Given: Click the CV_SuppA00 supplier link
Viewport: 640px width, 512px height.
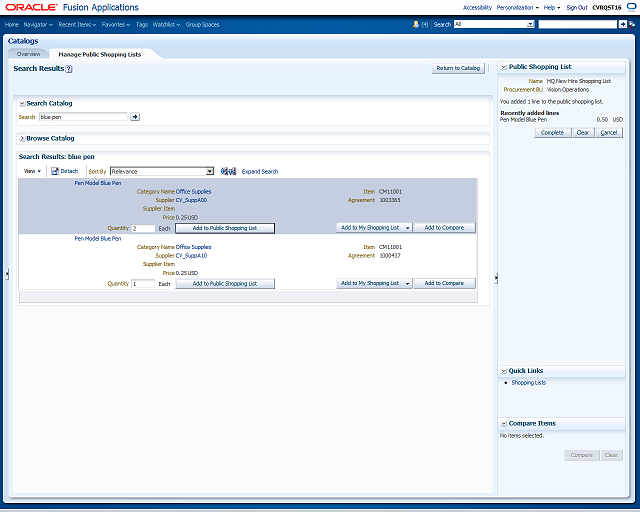Looking at the screenshot, I should (191, 200).
